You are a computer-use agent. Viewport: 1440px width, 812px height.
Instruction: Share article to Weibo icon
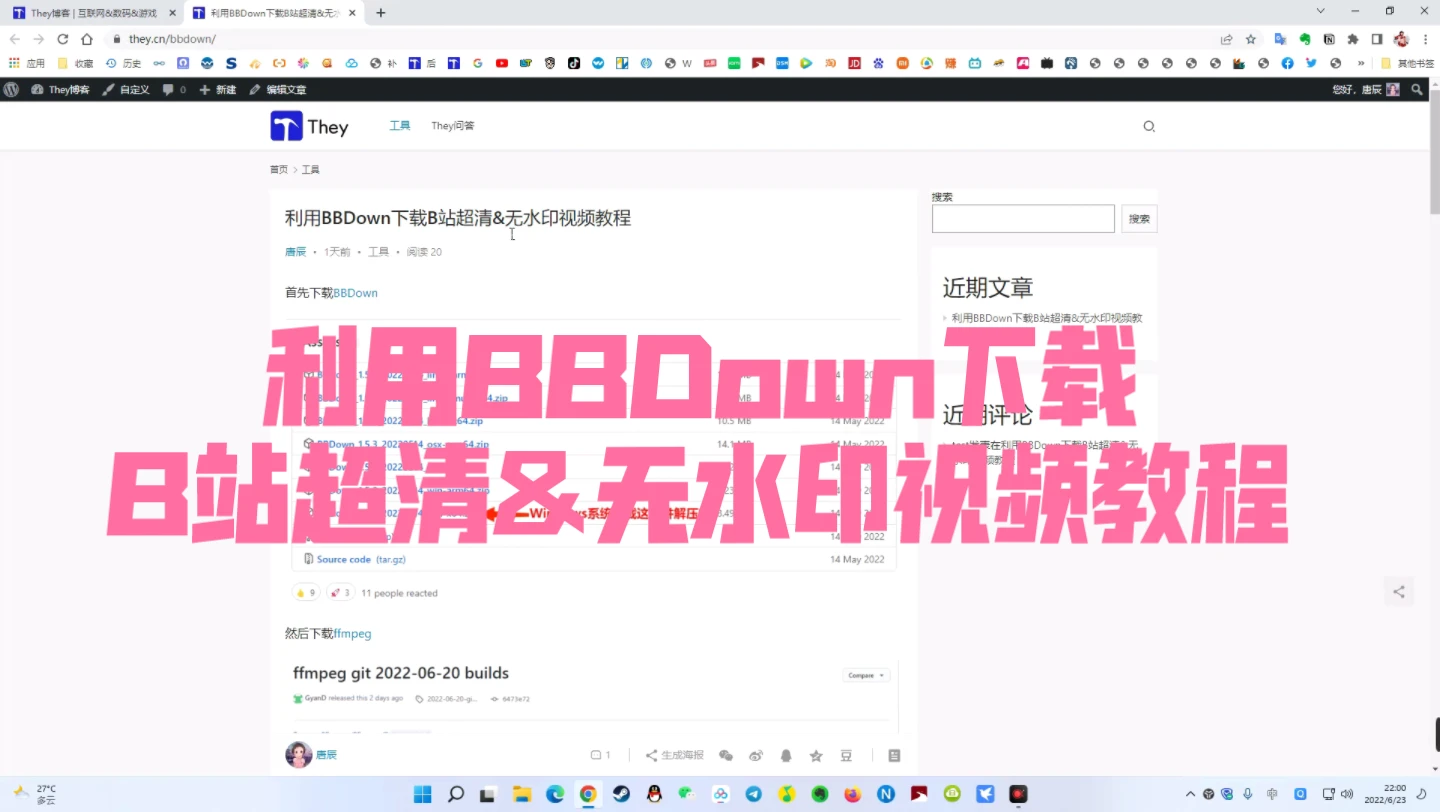click(x=756, y=755)
